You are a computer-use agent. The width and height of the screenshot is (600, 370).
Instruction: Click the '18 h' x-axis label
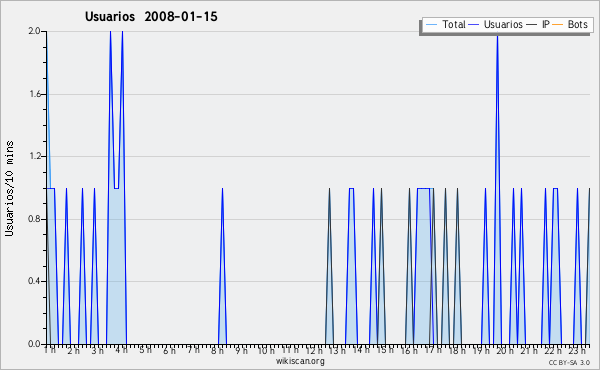pos(457,350)
